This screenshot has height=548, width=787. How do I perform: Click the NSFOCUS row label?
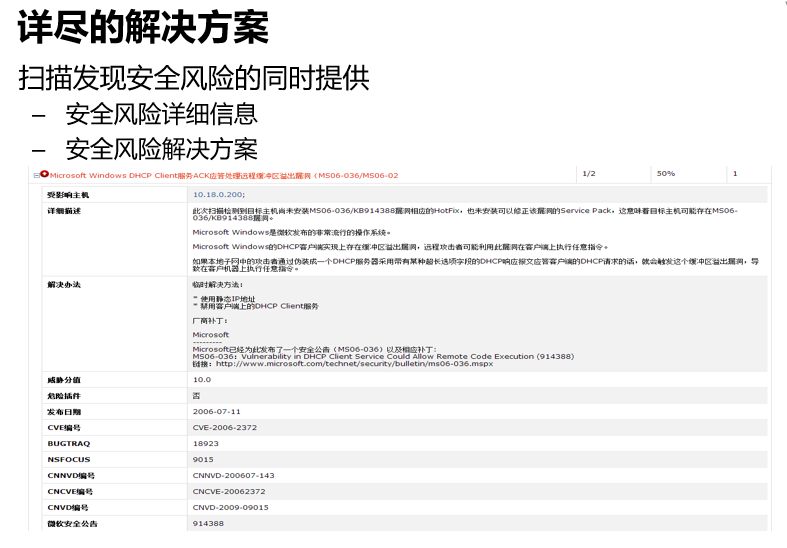click(69, 460)
